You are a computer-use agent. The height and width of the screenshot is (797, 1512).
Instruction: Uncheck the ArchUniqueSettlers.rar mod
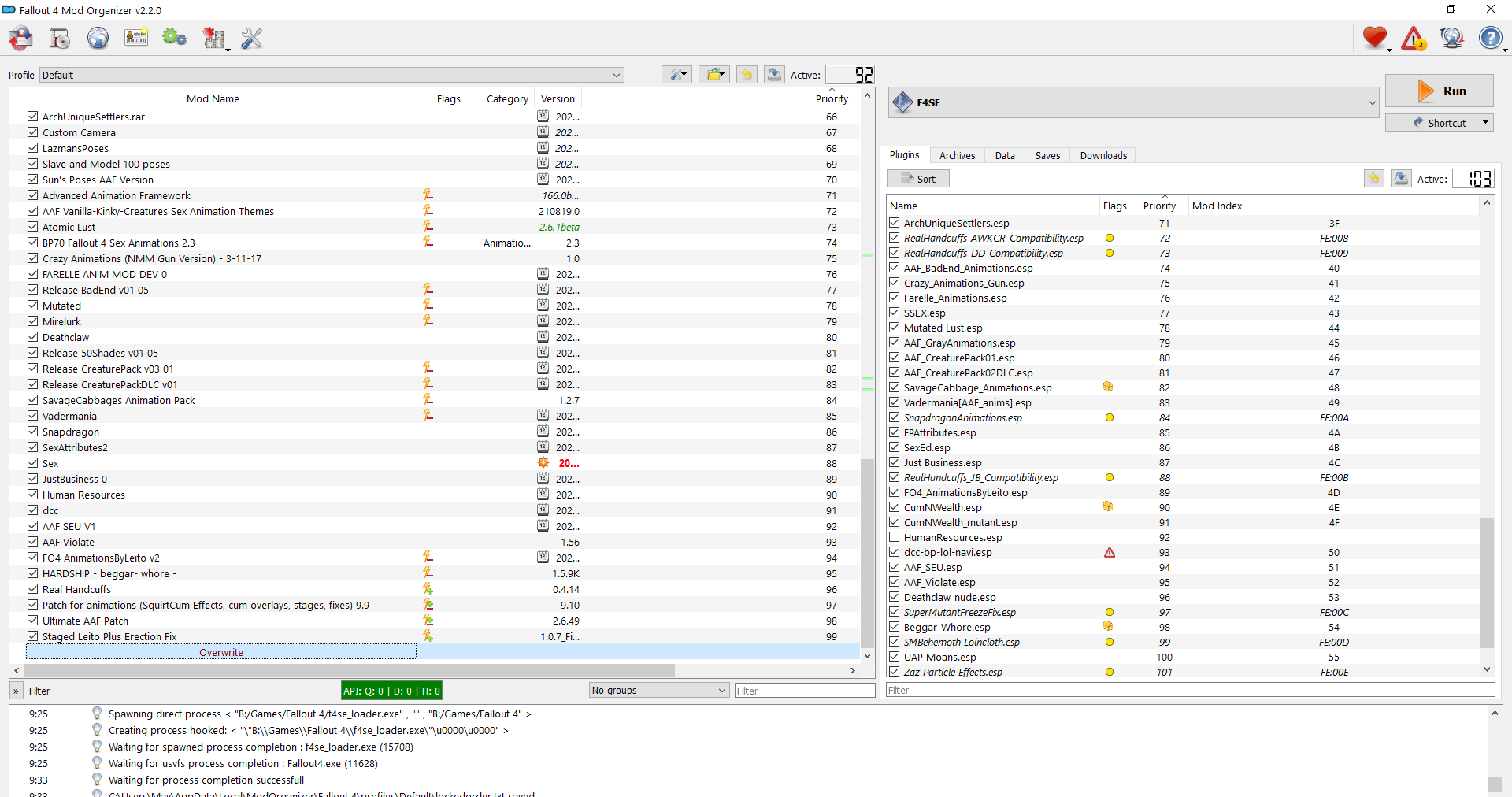pyautogui.click(x=32, y=117)
